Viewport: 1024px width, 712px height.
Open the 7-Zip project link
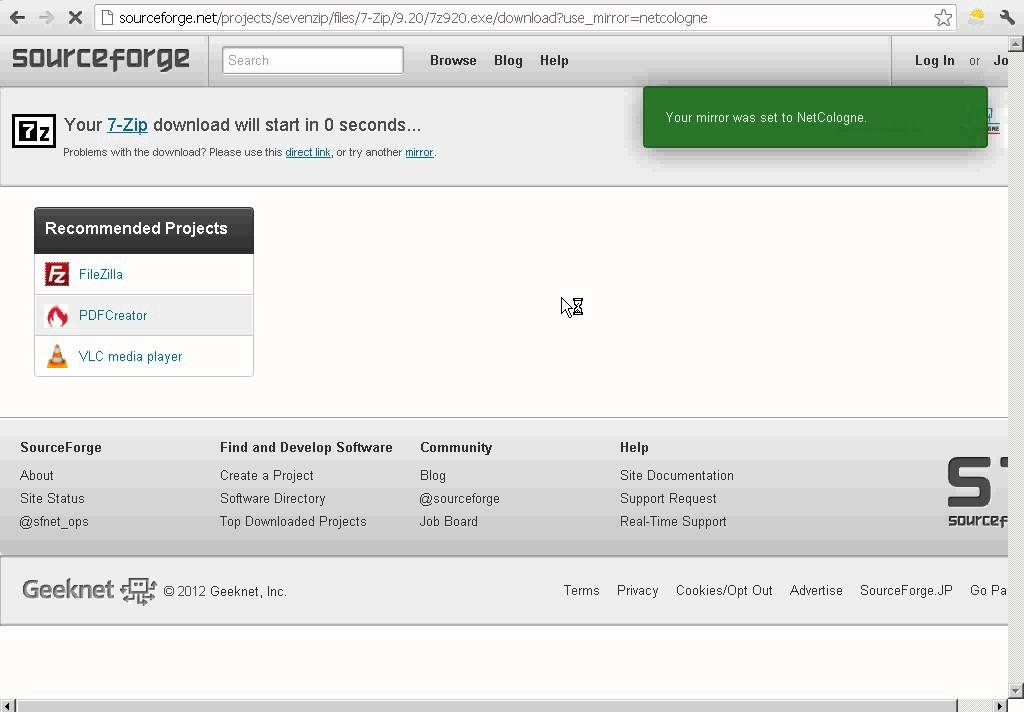point(127,125)
